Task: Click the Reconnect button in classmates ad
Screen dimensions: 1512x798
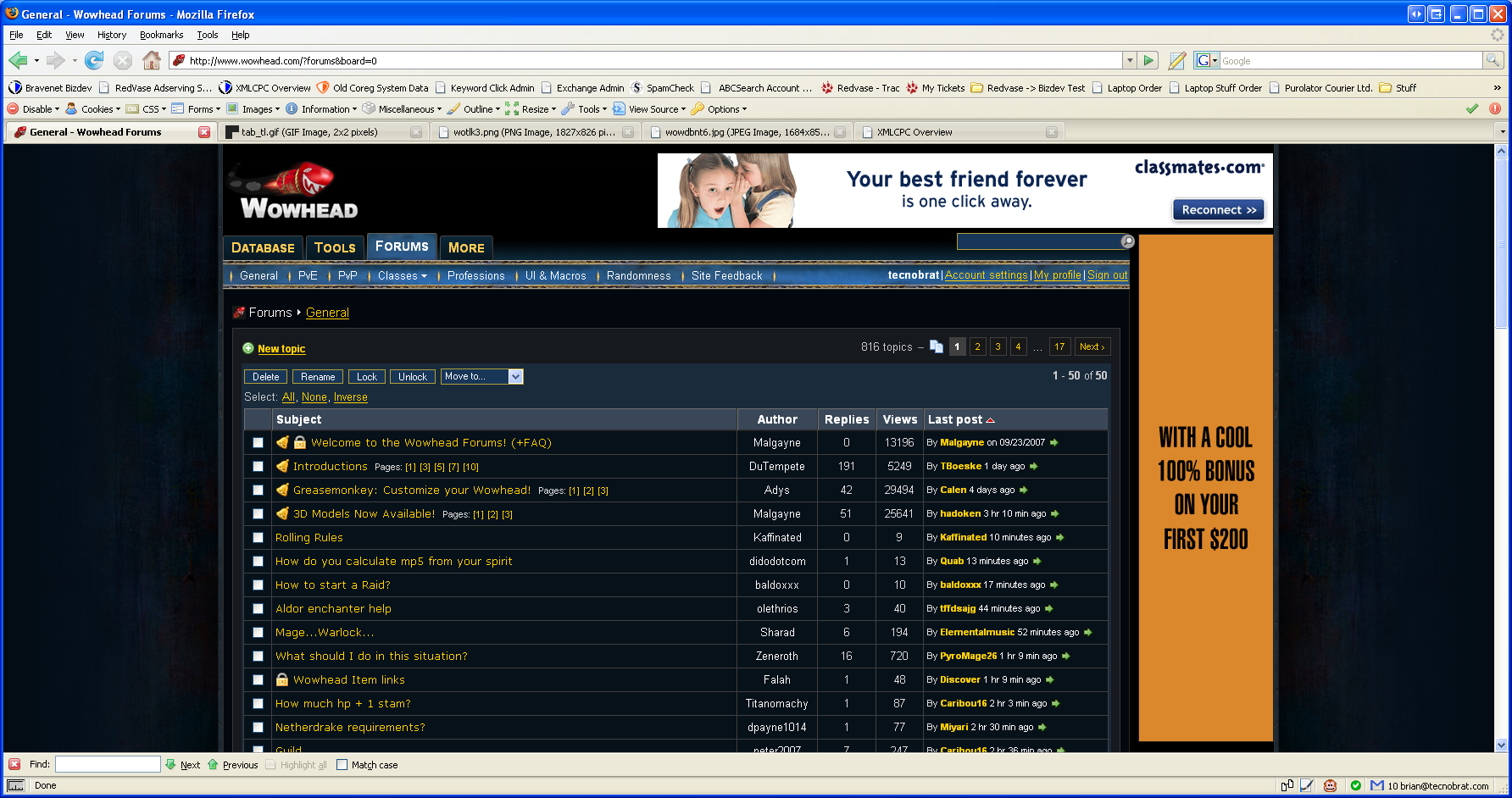Action: point(1219,210)
